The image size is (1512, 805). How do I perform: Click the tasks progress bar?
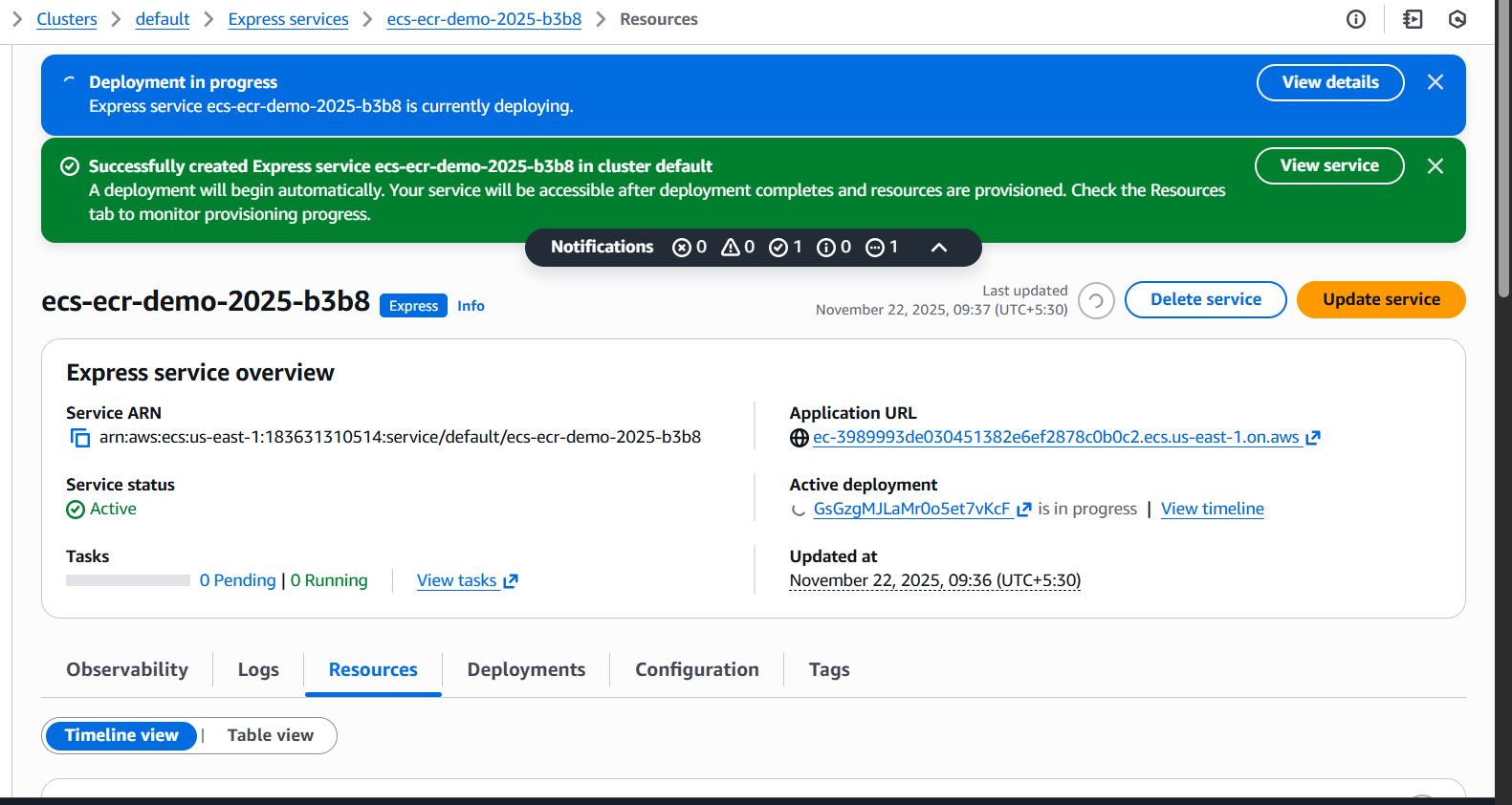pyautogui.click(x=128, y=580)
